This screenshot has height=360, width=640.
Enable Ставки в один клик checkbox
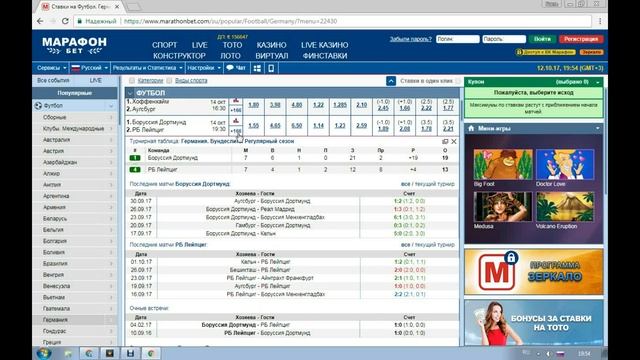click(x=458, y=81)
